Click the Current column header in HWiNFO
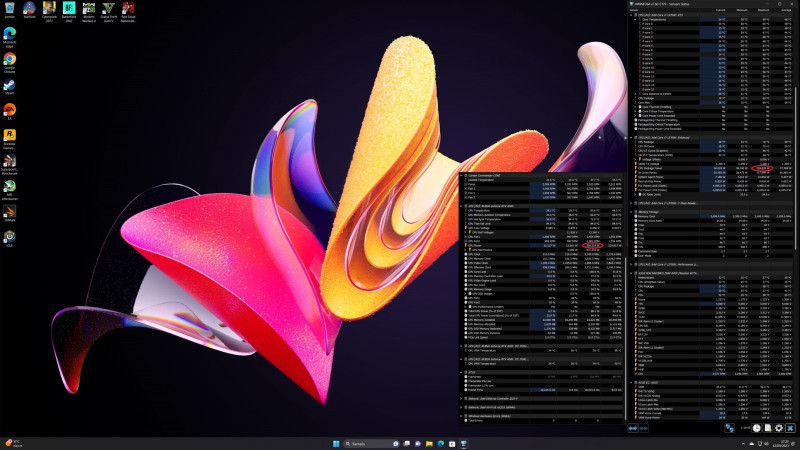Screen dimensions: 800x450 click(x=720, y=10)
